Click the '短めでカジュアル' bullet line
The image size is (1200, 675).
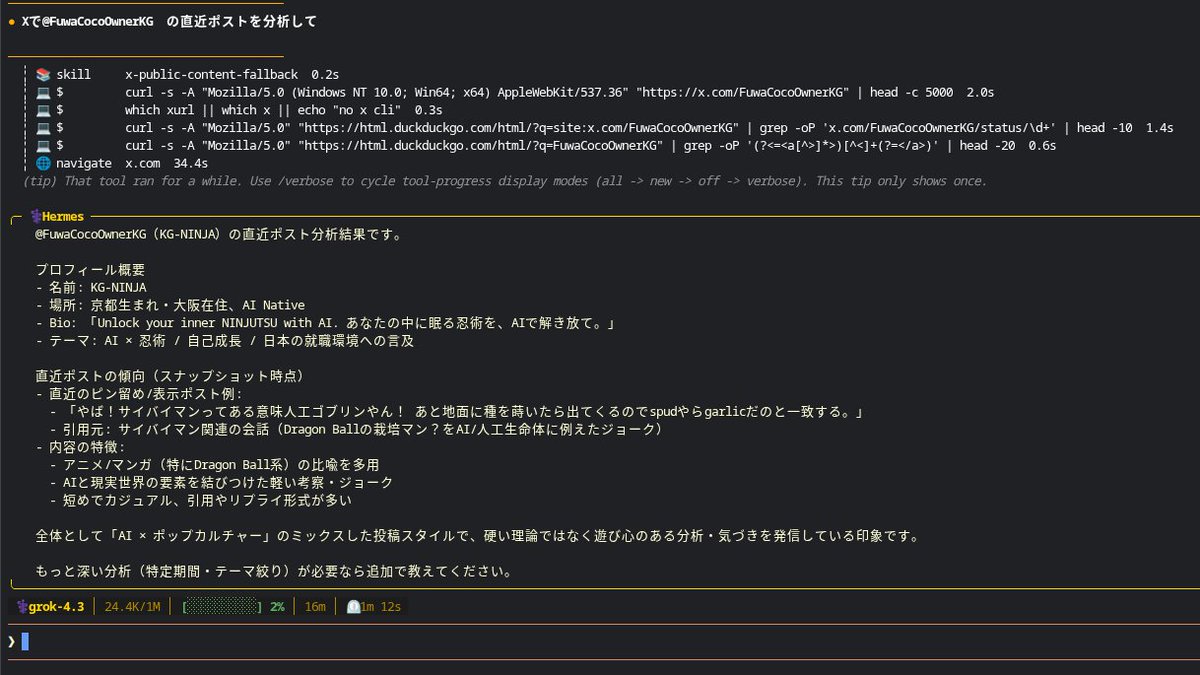tap(200, 500)
